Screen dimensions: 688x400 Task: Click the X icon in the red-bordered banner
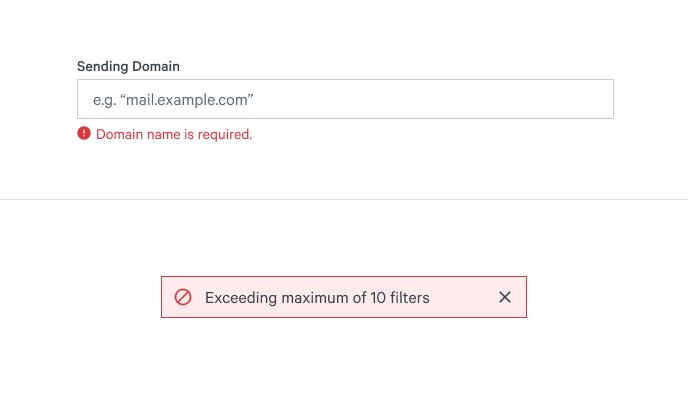[505, 297]
